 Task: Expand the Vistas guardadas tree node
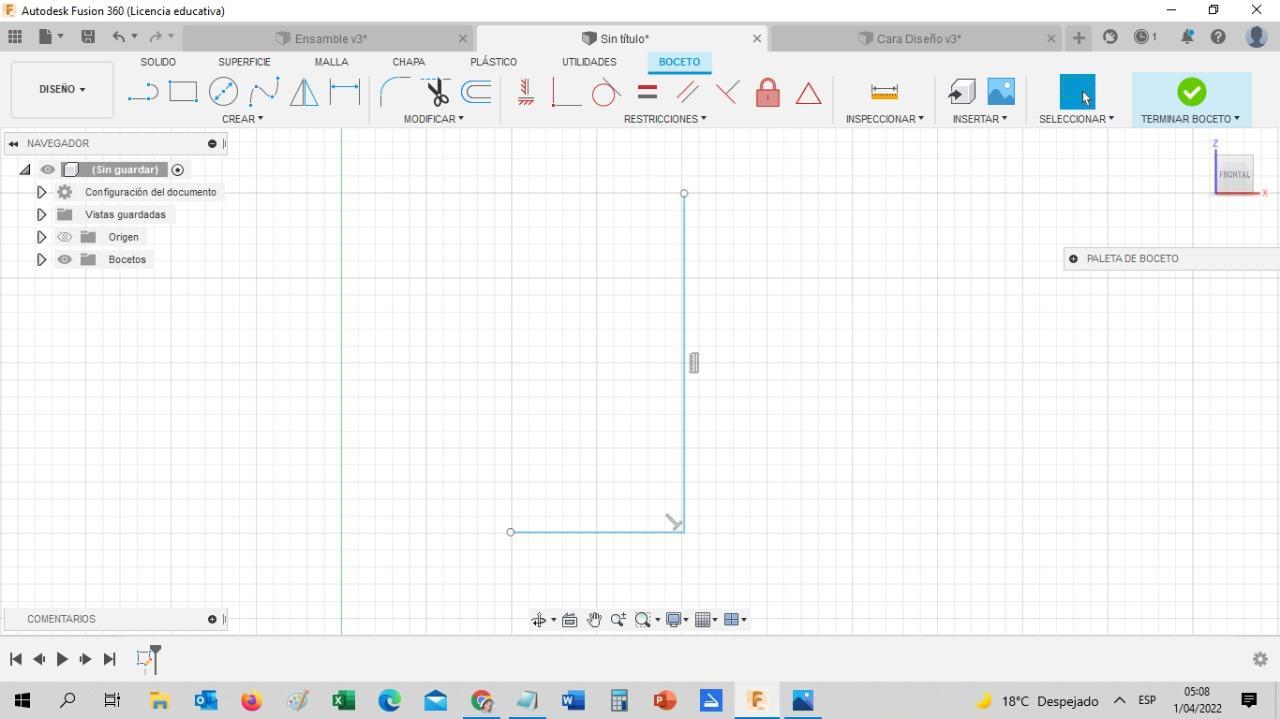point(41,214)
